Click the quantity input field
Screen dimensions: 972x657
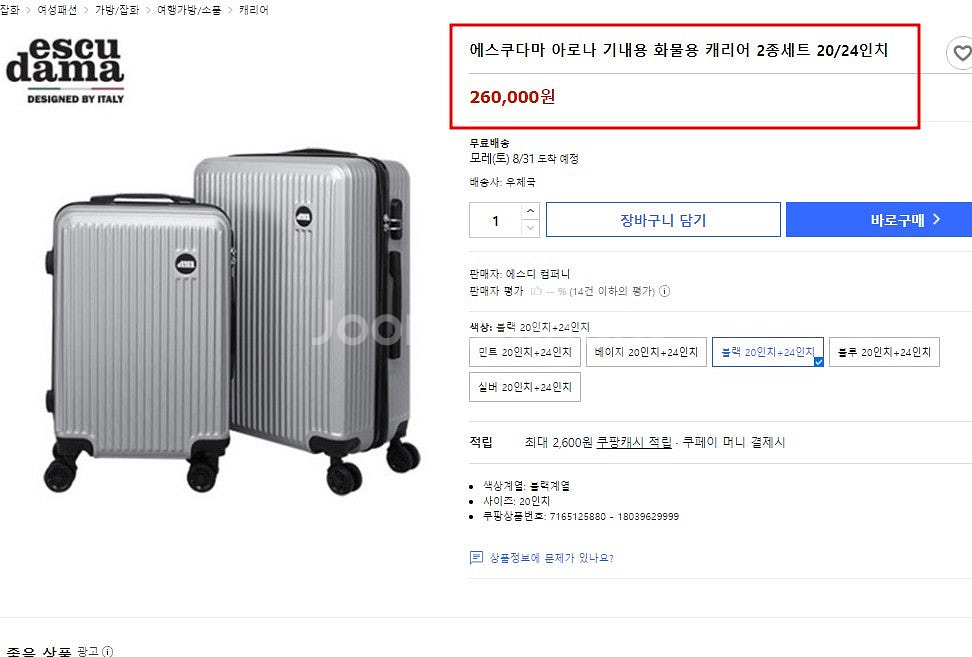coord(497,219)
